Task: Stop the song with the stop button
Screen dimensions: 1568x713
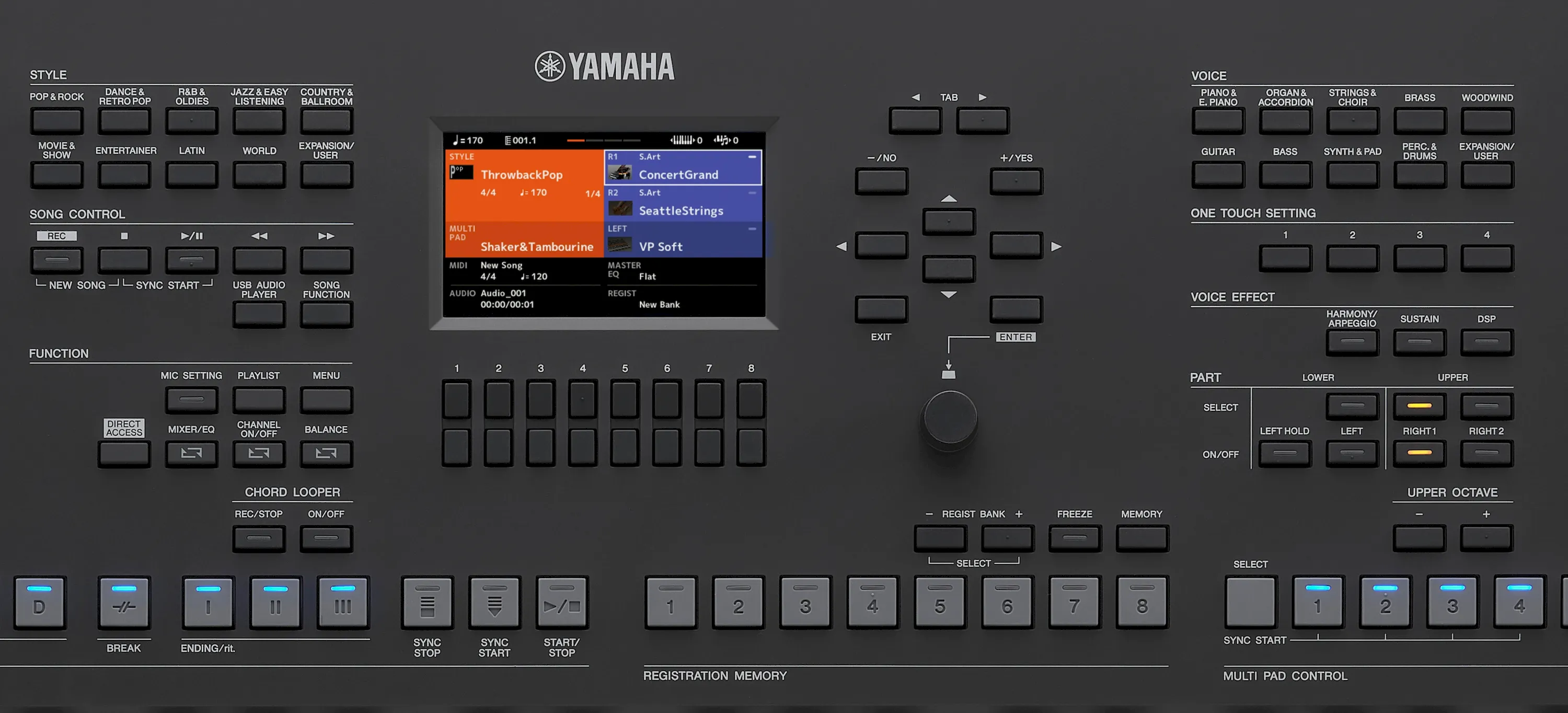Action: point(124,260)
